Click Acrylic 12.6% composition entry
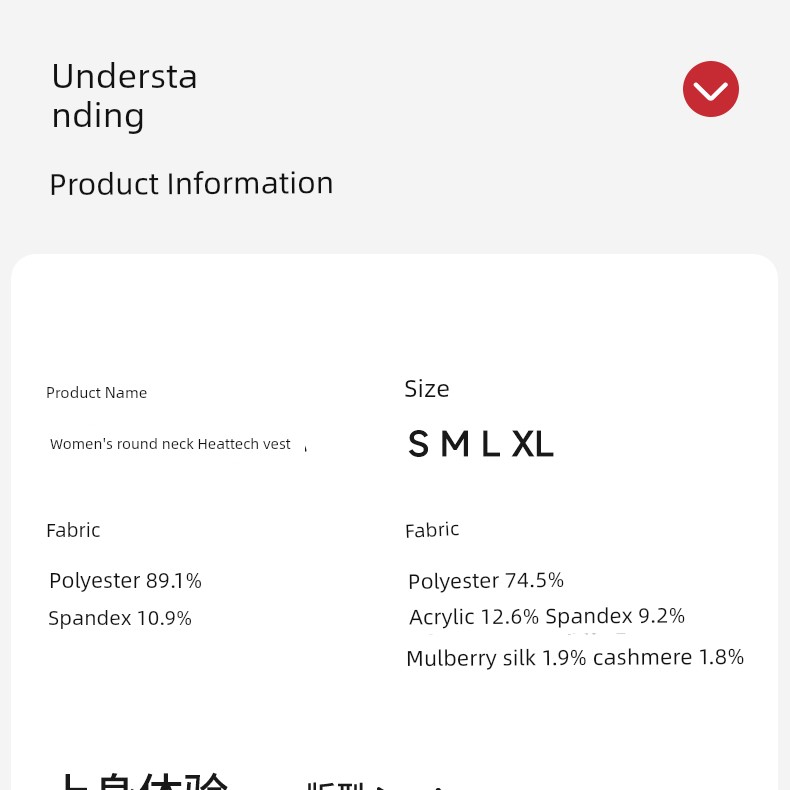Image resolution: width=790 pixels, height=790 pixels. pos(474,617)
